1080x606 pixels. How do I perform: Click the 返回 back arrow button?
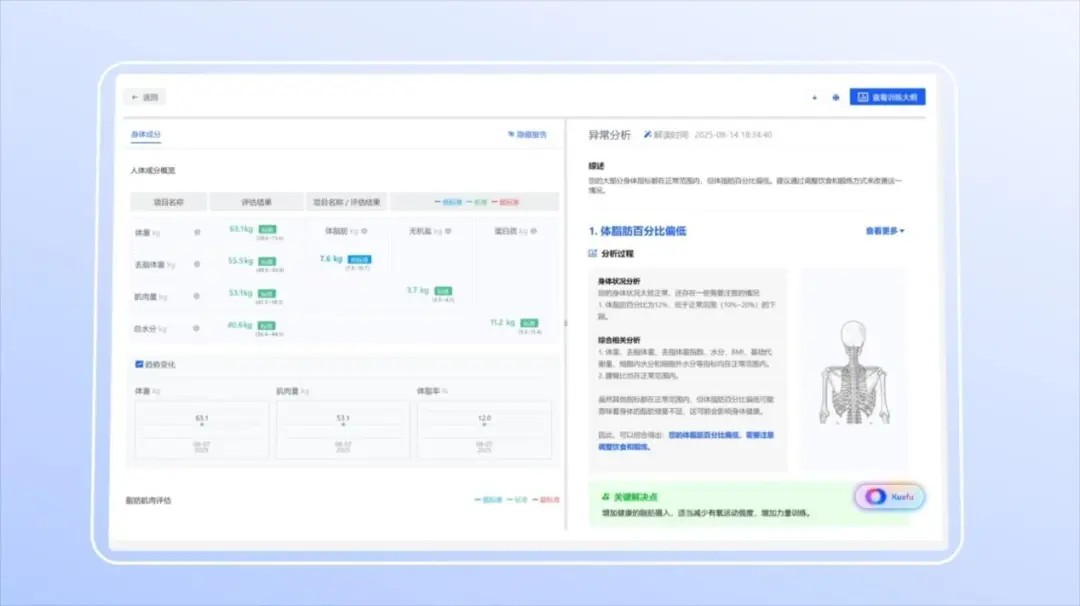coord(144,98)
